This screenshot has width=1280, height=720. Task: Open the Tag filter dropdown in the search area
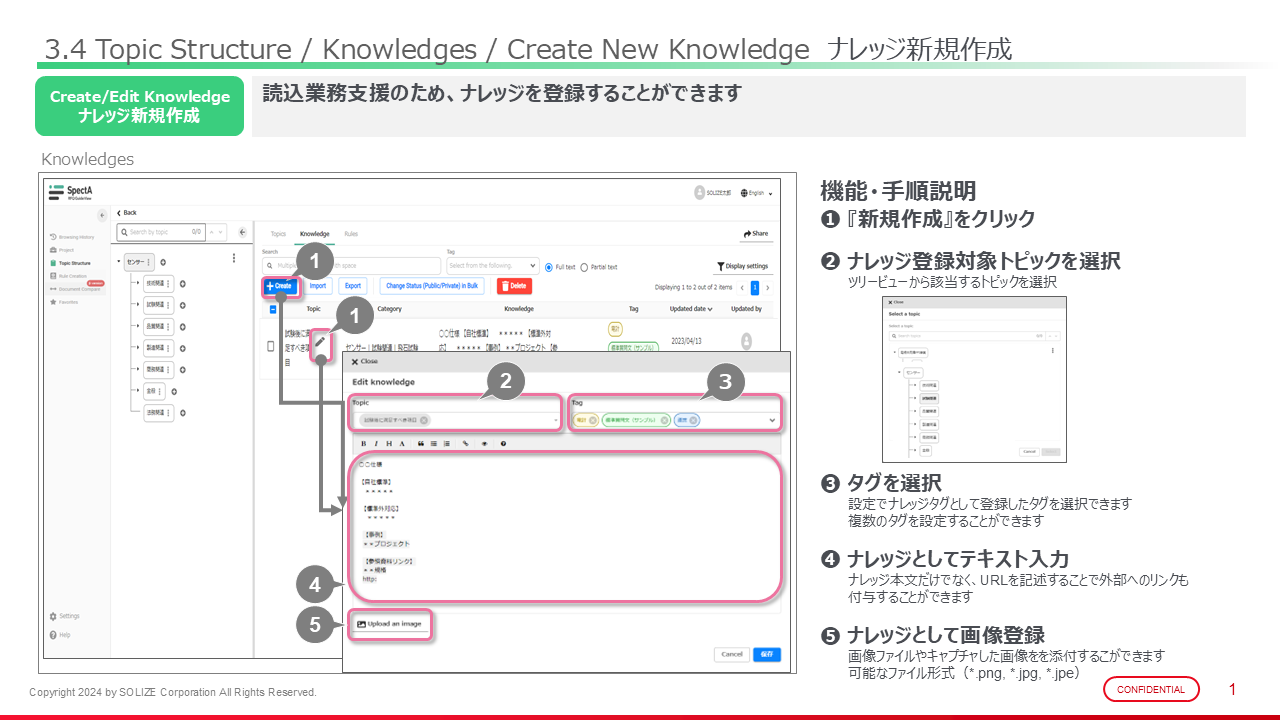pyautogui.click(x=492, y=266)
